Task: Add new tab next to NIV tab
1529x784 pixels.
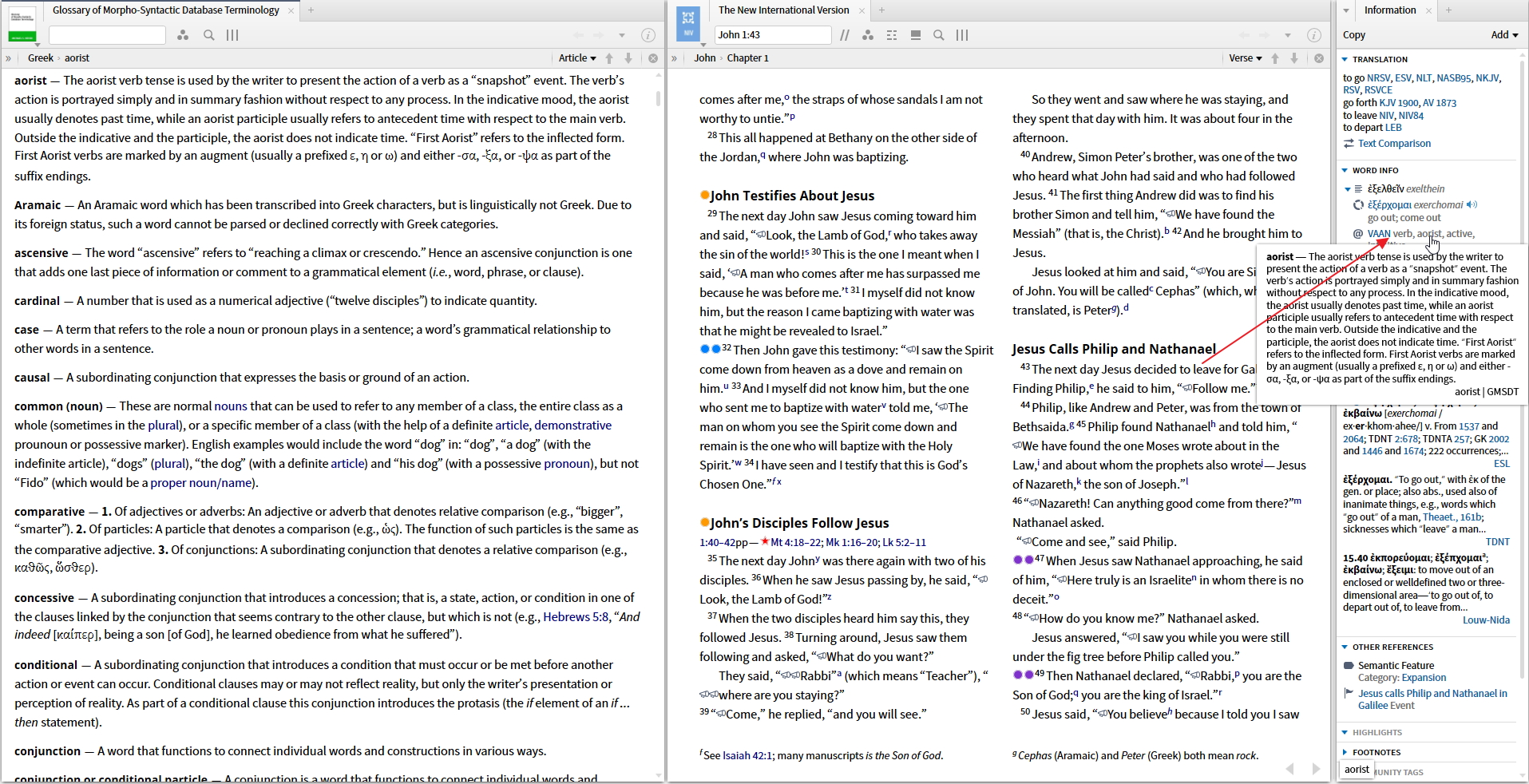Action: click(881, 10)
